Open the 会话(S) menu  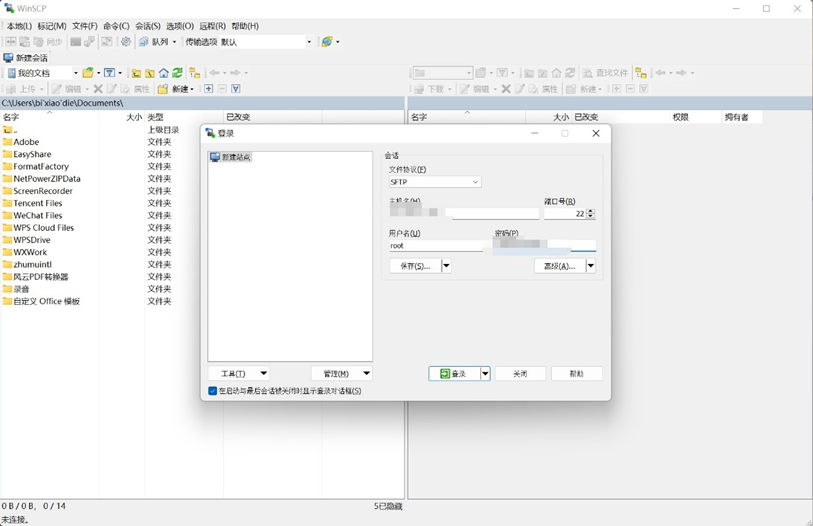[148, 26]
